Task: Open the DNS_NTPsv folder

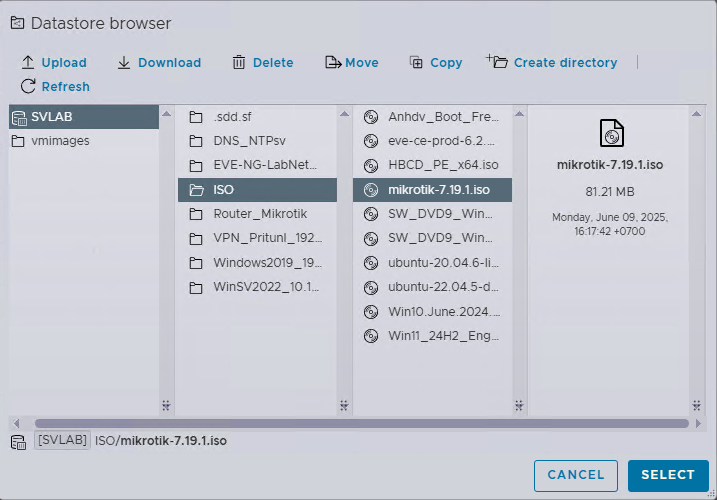Action: pos(250,141)
